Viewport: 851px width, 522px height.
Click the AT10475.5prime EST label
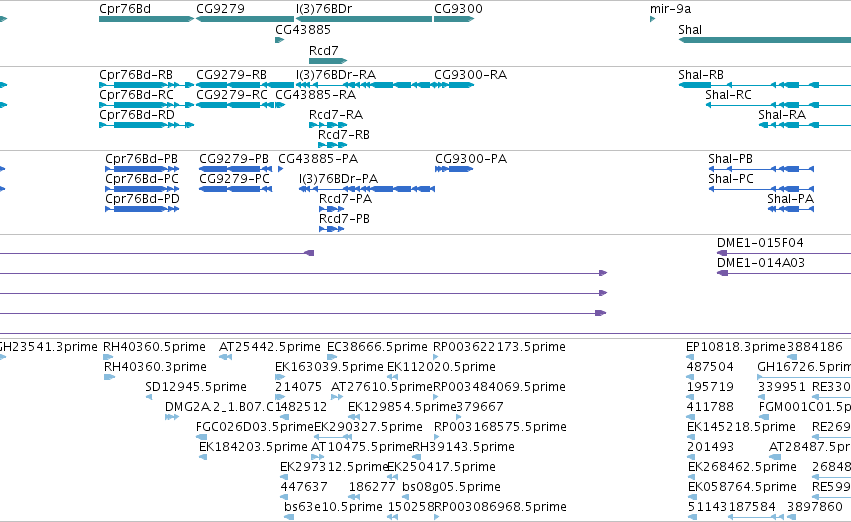tap(361, 448)
